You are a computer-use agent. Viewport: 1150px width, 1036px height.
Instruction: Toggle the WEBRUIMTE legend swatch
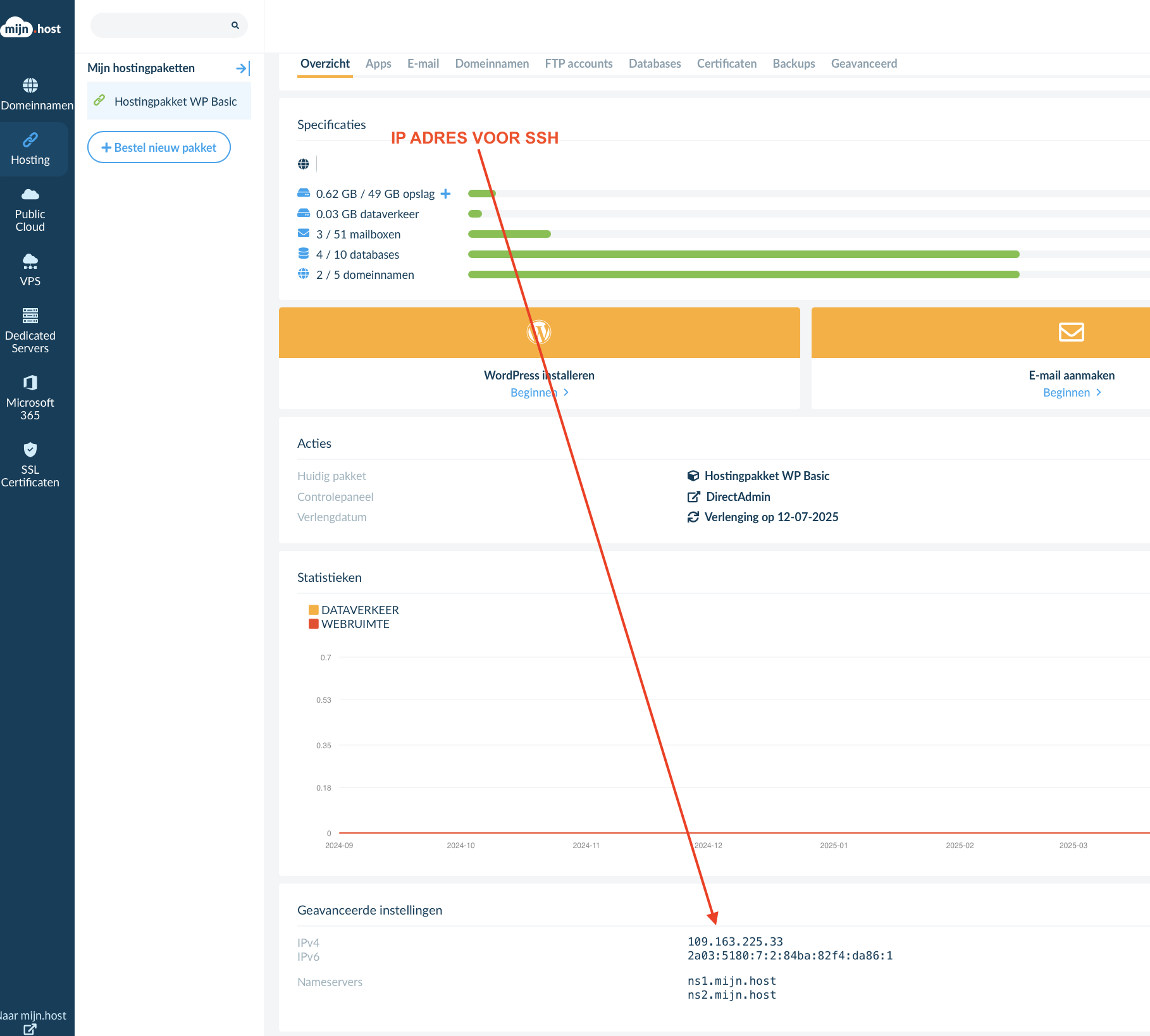[x=314, y=624]
